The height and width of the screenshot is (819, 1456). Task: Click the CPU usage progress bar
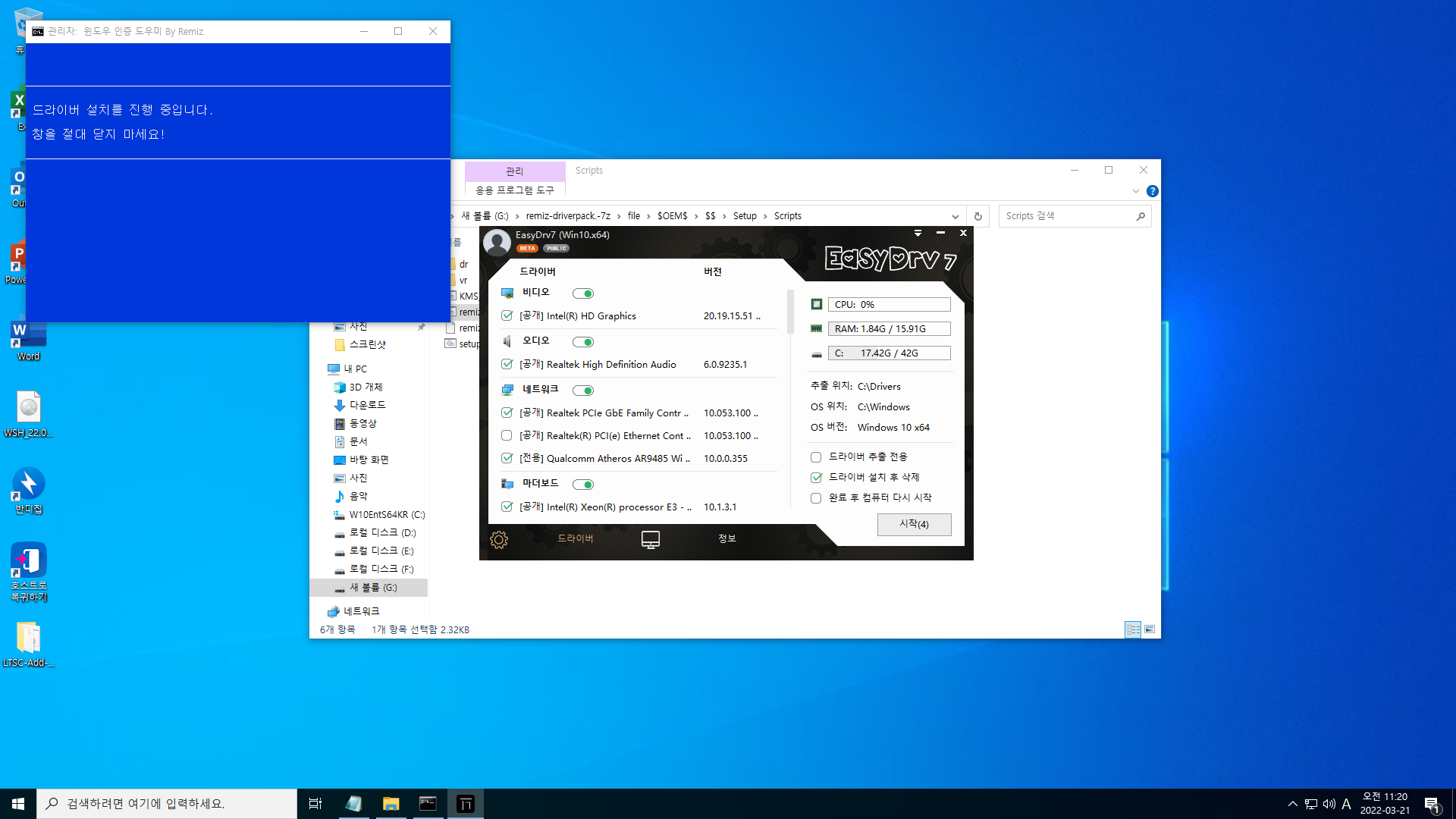coord(889,304)
